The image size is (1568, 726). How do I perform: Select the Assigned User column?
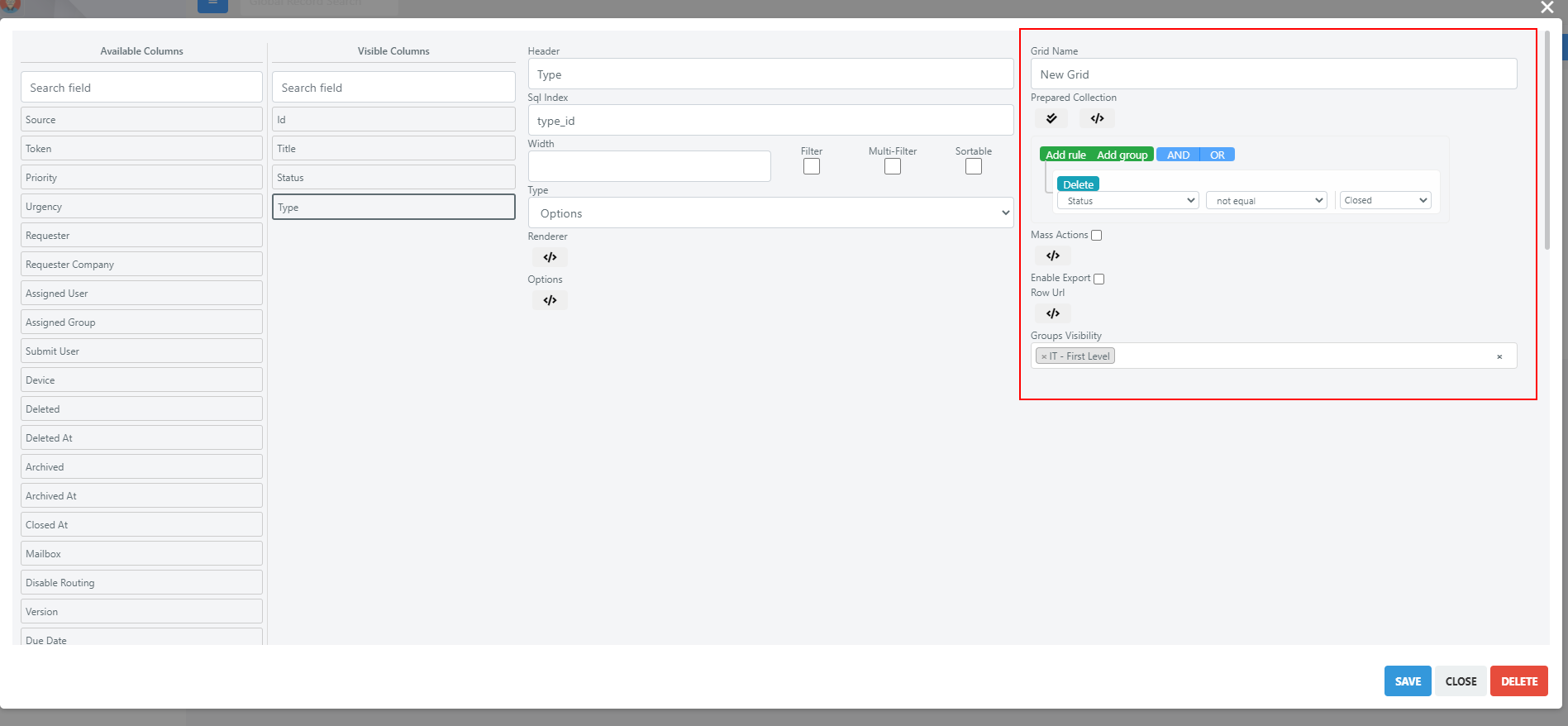click(x=141, y=293)
